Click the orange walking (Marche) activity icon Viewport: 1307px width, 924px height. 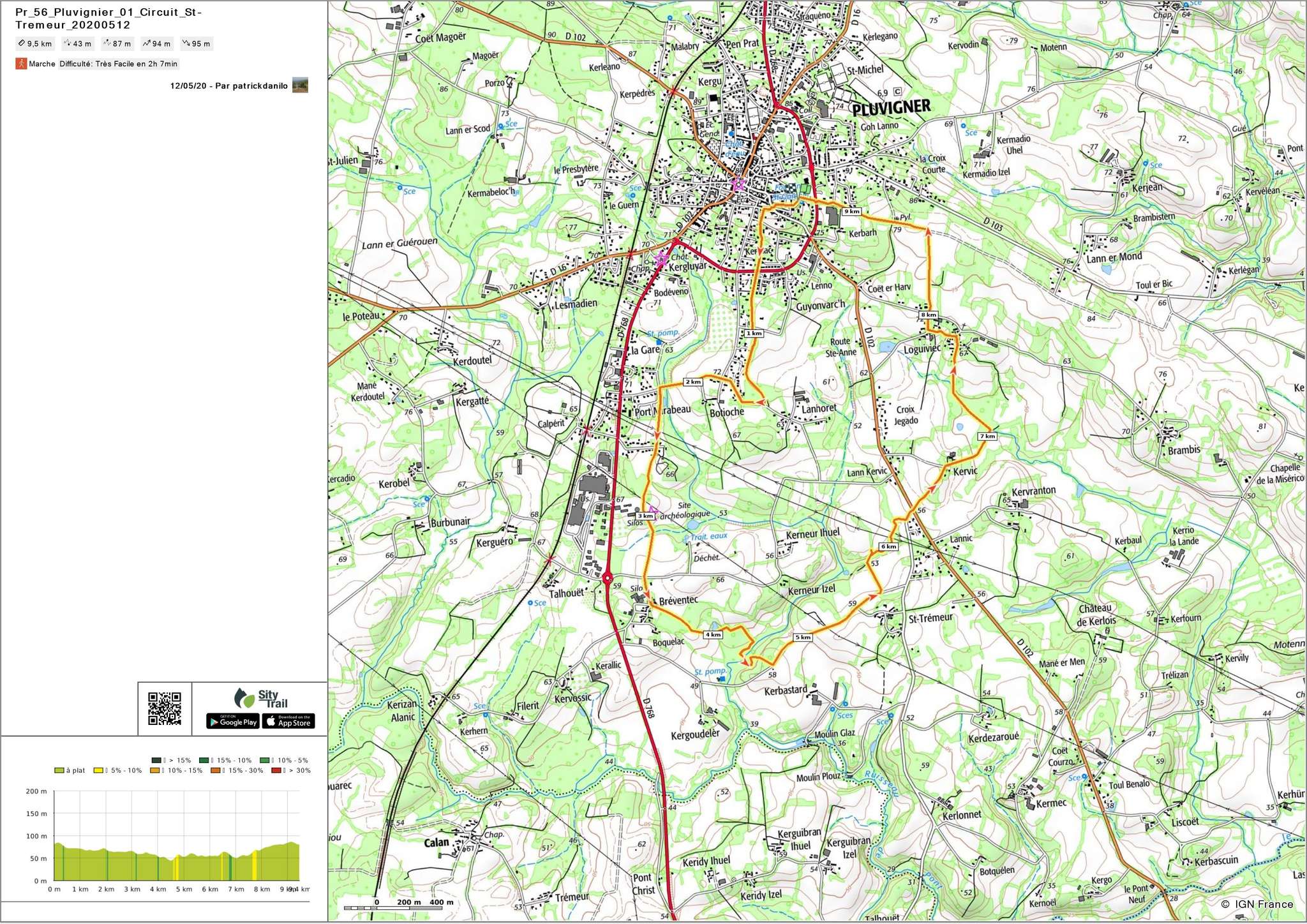tap(21, 64)
